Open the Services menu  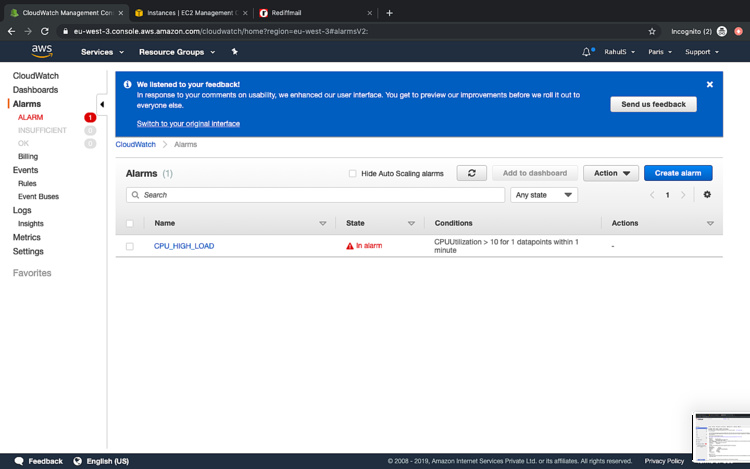tap(101, 52)
